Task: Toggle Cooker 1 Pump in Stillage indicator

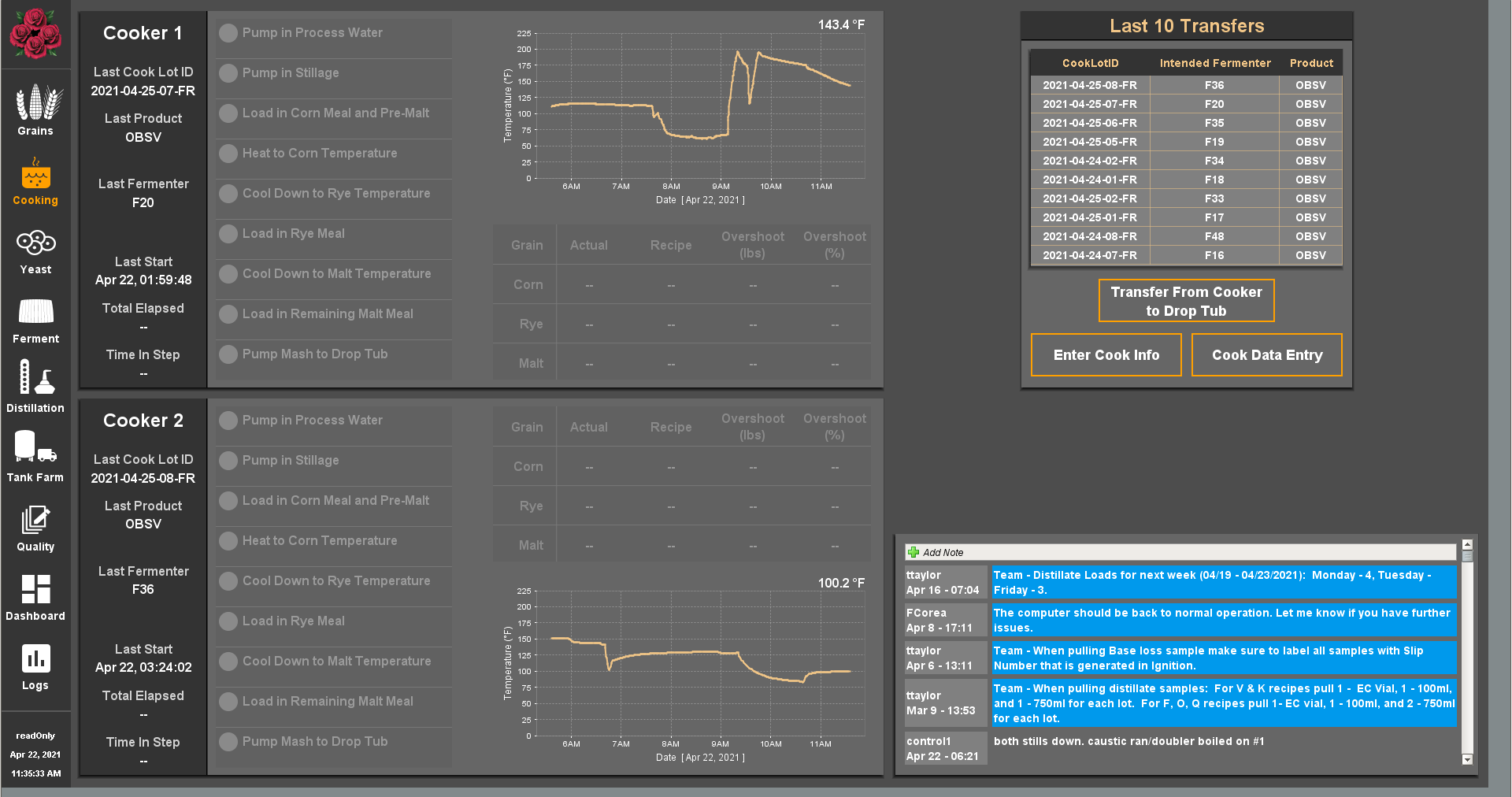Action: pyautogui.click(x=228, y=73)
